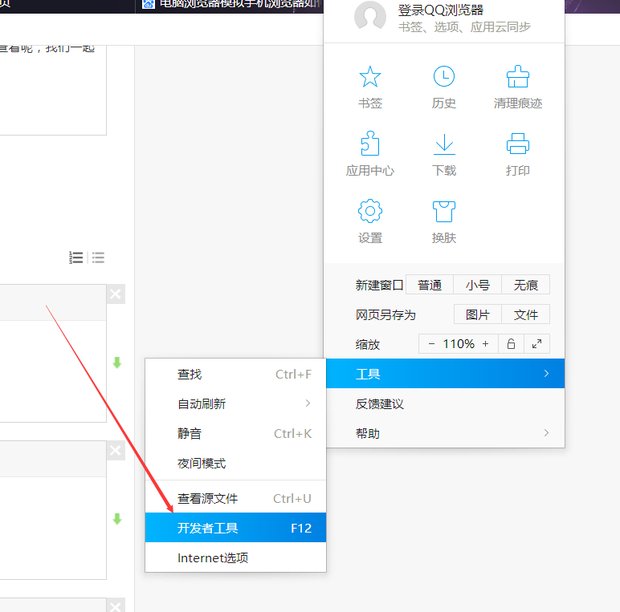Click inside the second step text area

[x=53, y=528]
